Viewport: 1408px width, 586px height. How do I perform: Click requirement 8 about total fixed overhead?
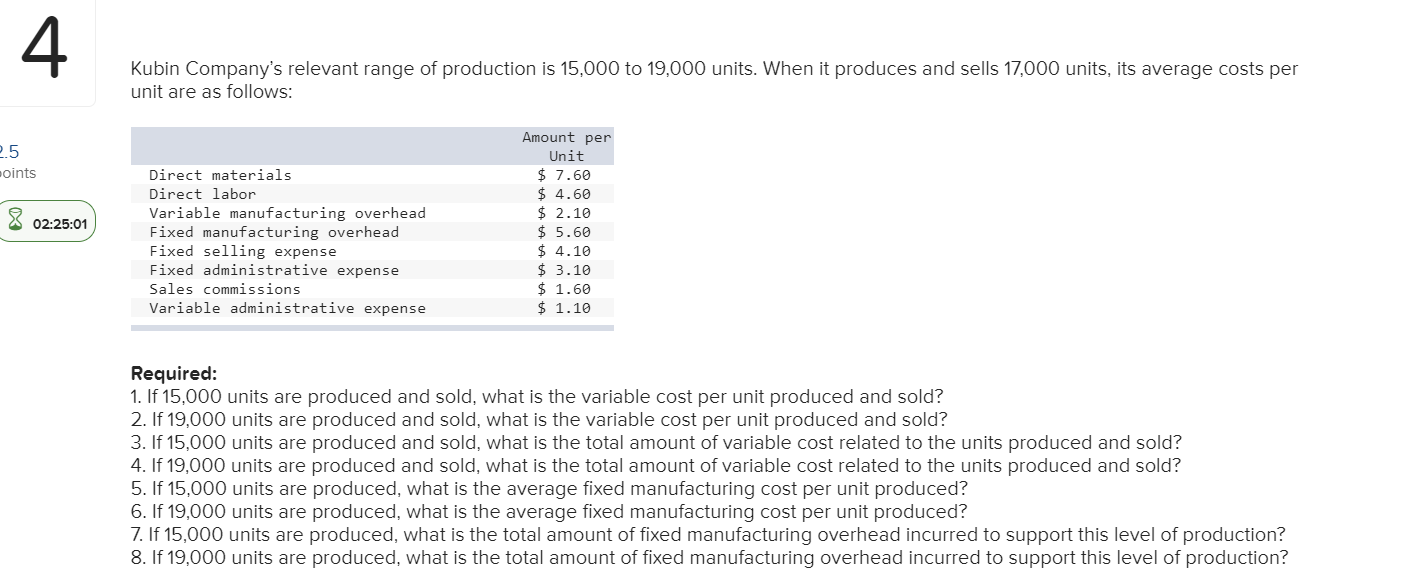(709, 557)
